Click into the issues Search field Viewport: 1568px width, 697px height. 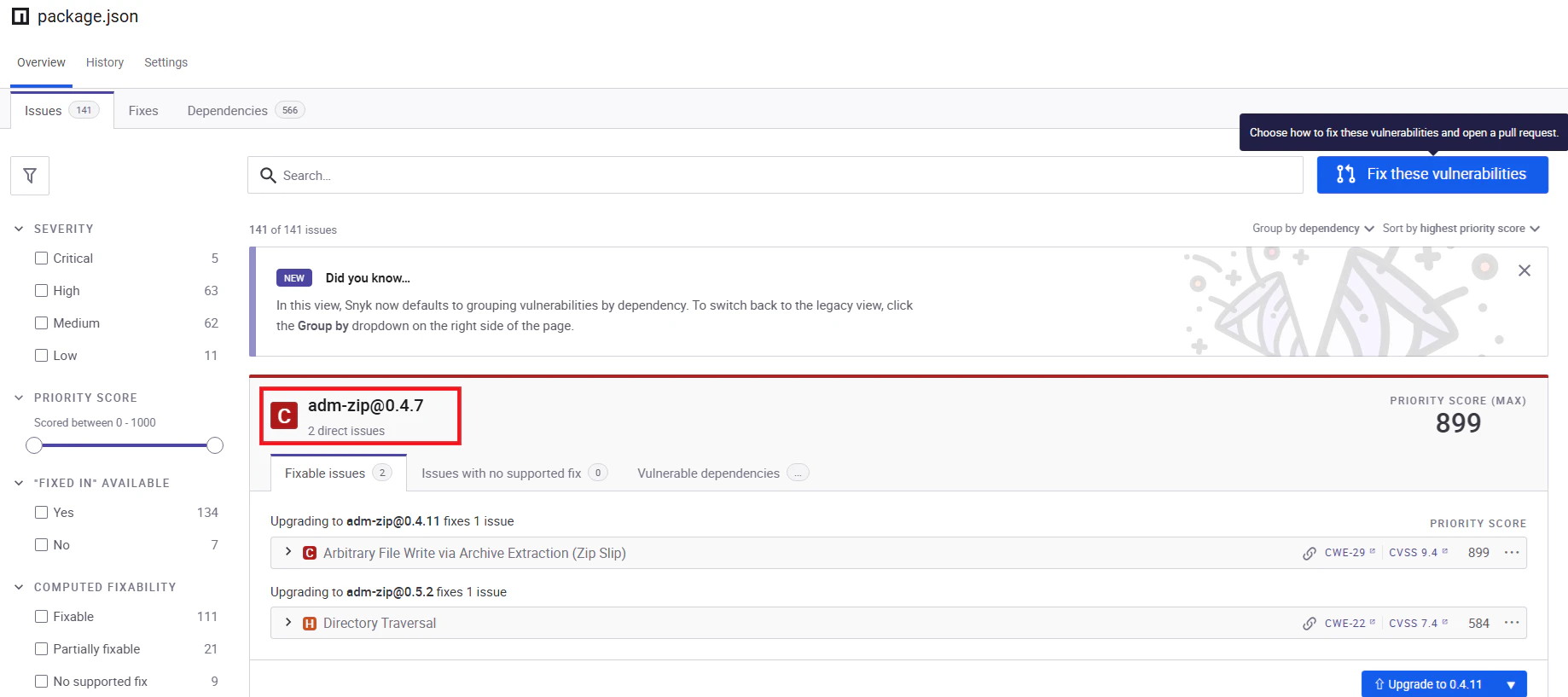(x=775, y=175)
